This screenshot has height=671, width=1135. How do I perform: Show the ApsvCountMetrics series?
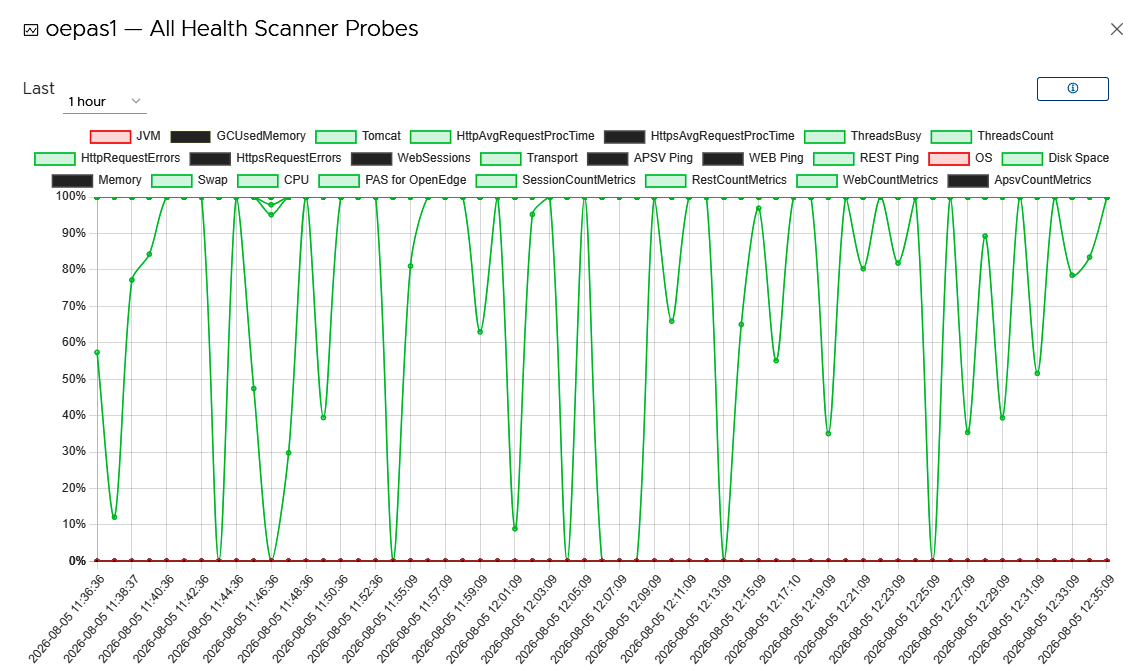click(1019, 180)
